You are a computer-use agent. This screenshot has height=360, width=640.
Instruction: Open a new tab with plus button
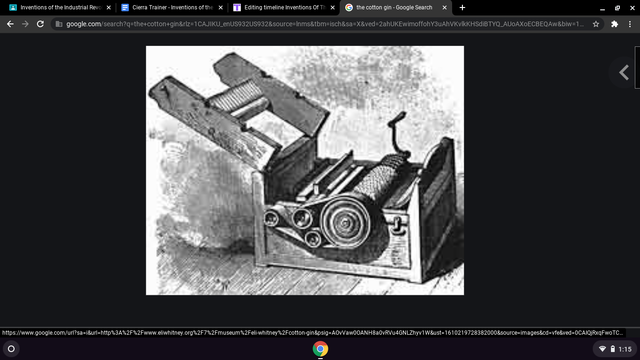(x=462, y=7)
